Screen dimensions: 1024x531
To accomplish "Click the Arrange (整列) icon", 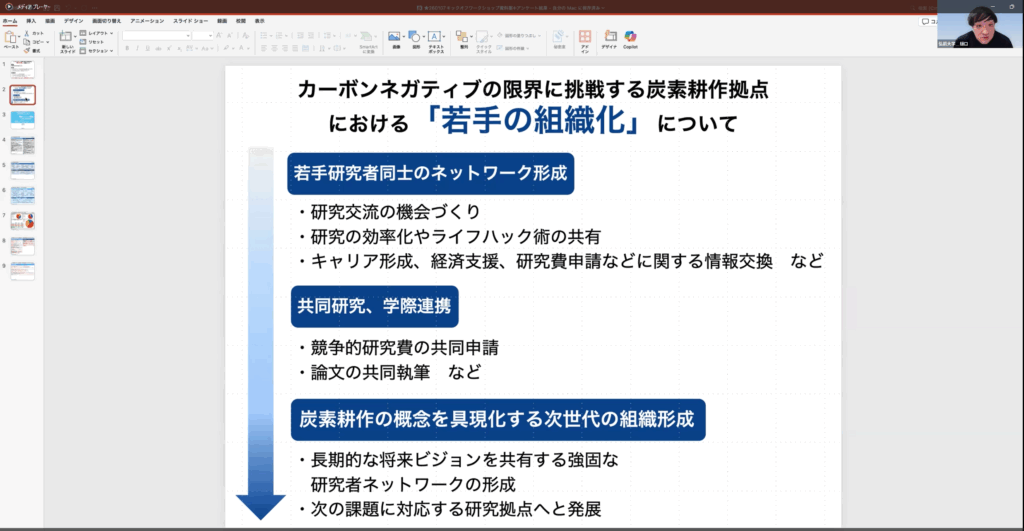I will click(x=464, y=37).
